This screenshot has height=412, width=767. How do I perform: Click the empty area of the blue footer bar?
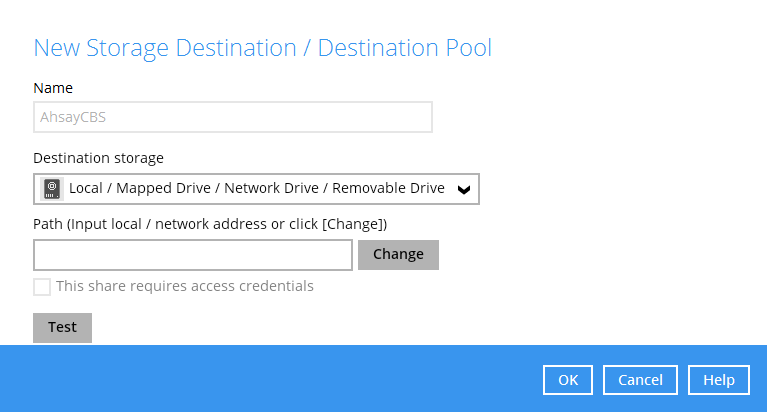click(x=269, y=379)
